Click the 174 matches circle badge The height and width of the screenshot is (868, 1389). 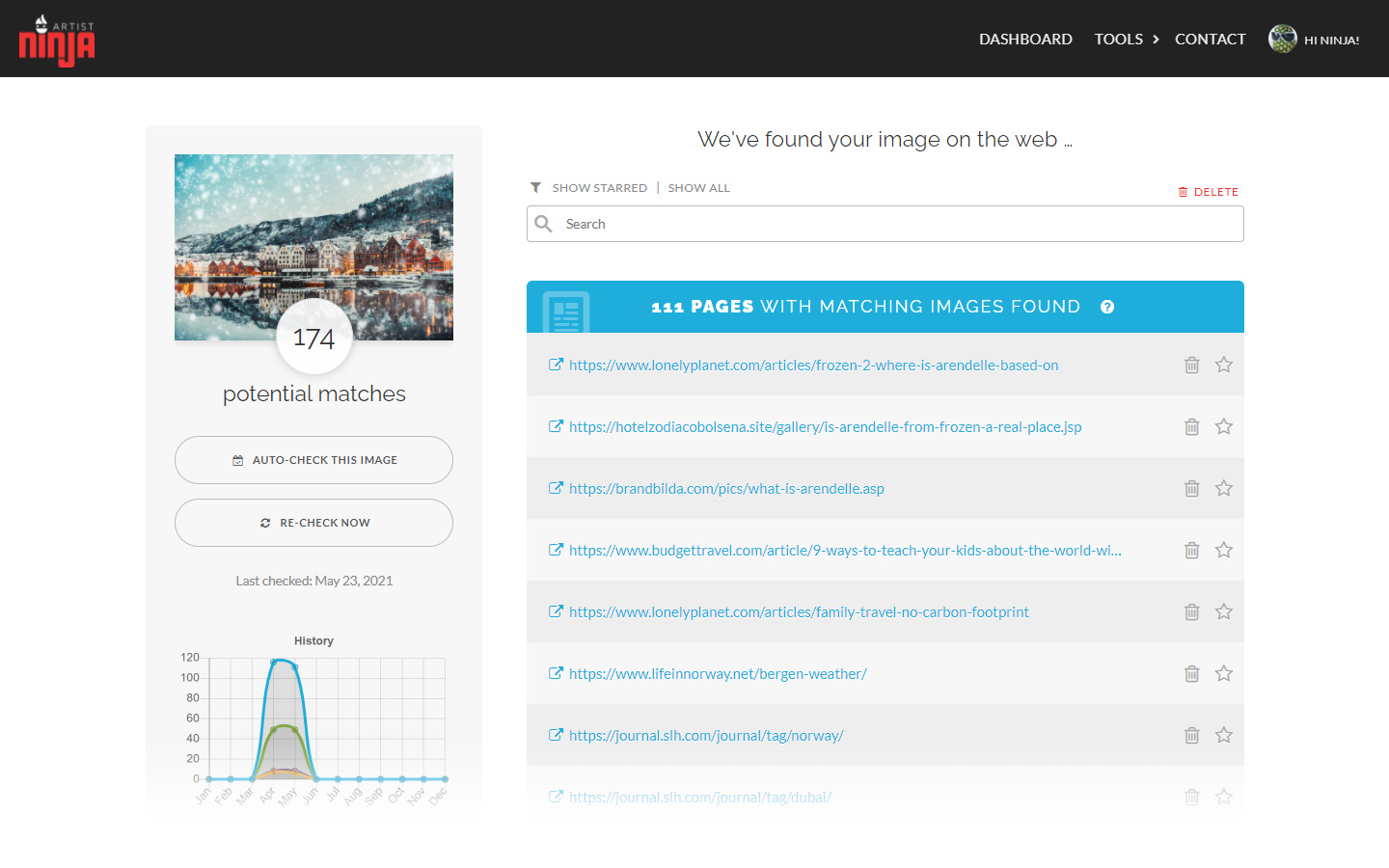313,337
